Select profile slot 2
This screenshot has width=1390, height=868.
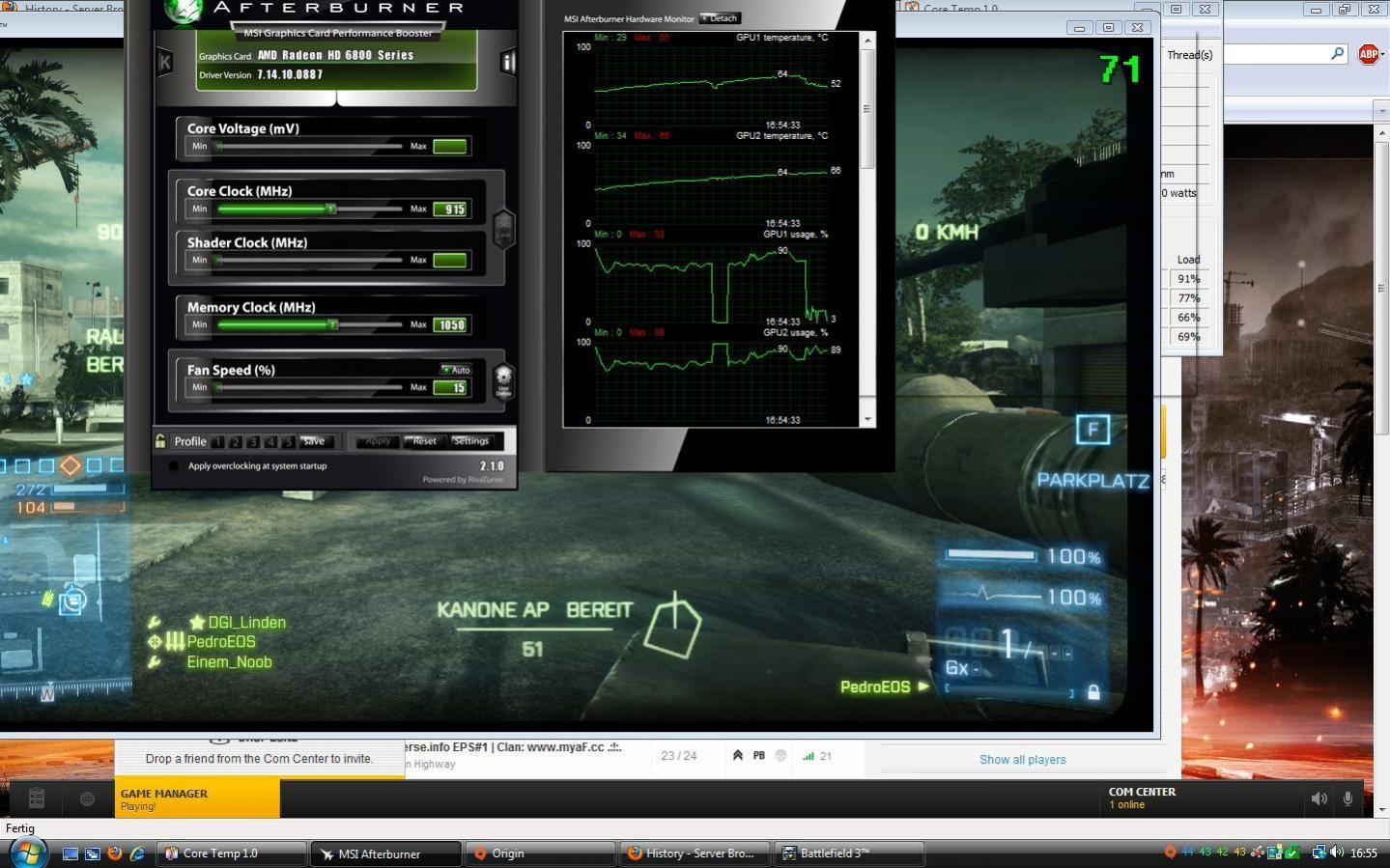point(236,441)
